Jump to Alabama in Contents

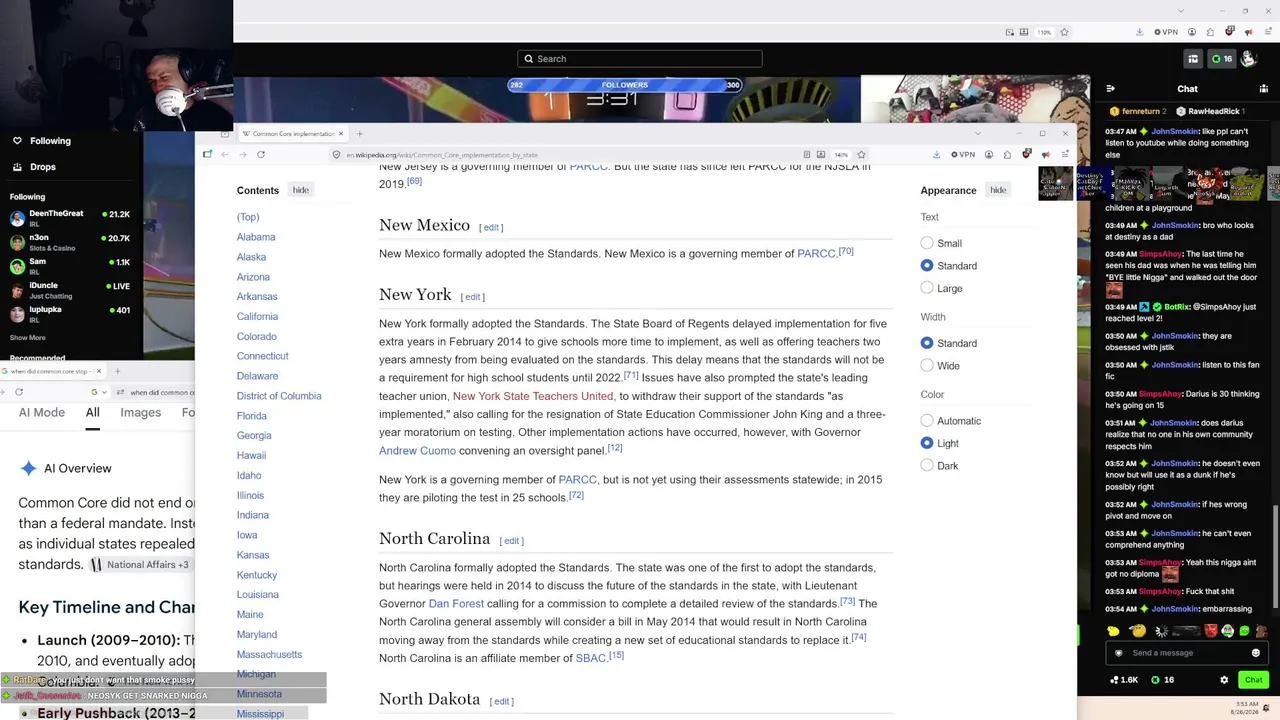[256, 237]
